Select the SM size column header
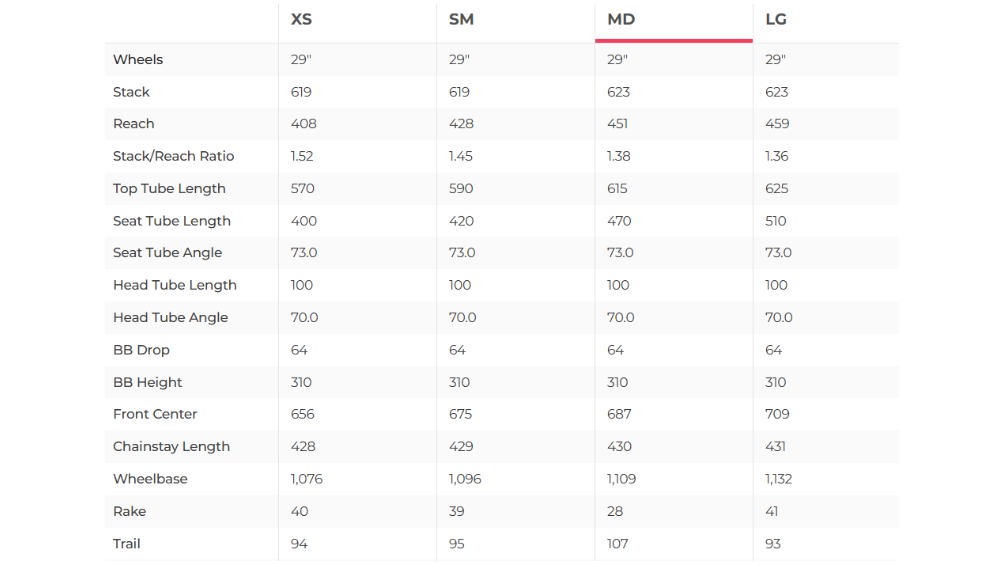 click(x=461, y=20)
